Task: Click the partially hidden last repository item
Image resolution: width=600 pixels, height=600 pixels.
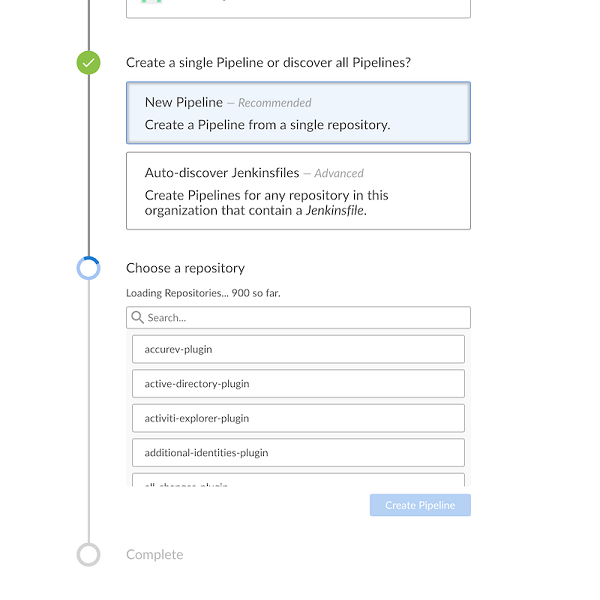Action: [298, 482]
